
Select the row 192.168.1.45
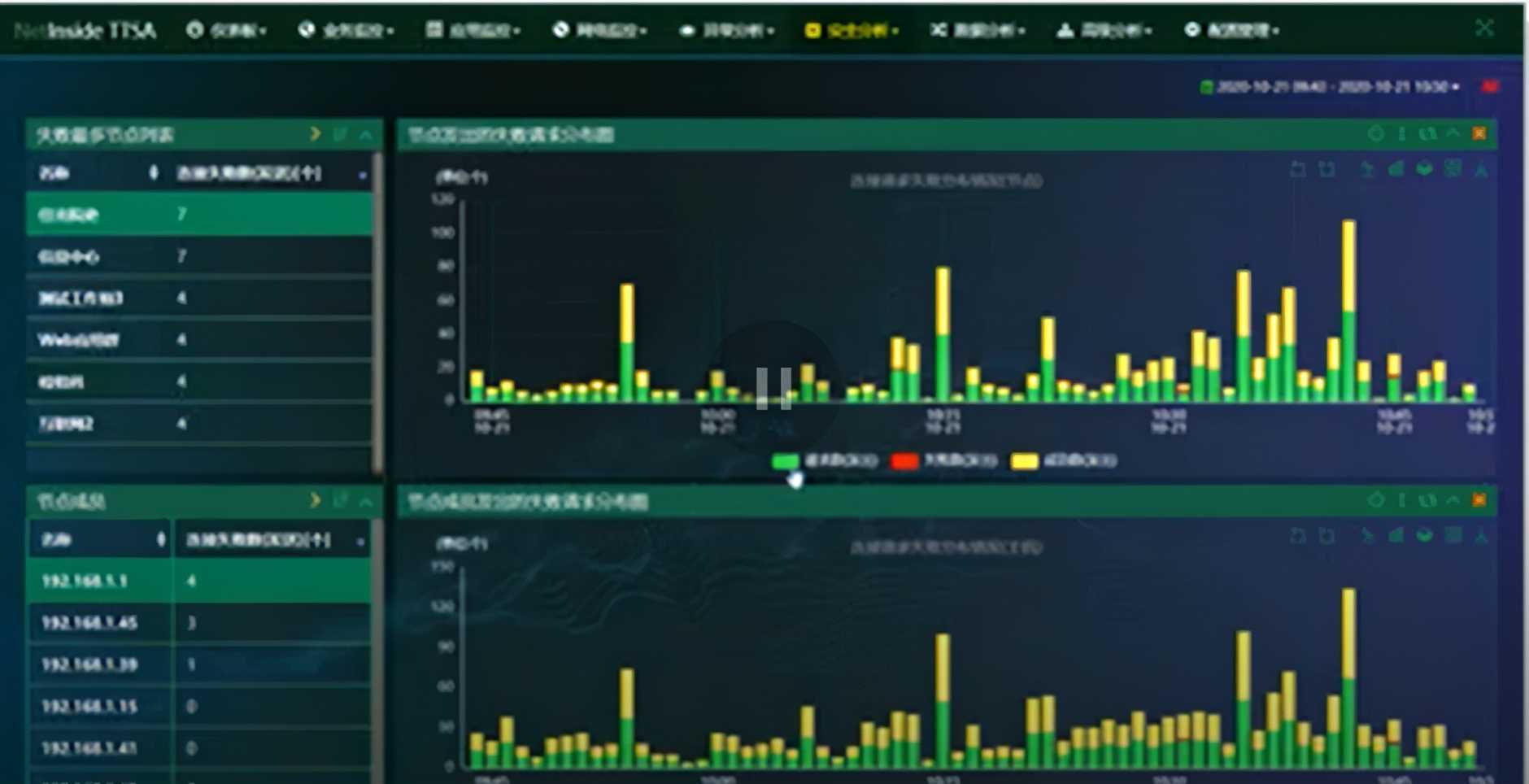pos(199,622)
